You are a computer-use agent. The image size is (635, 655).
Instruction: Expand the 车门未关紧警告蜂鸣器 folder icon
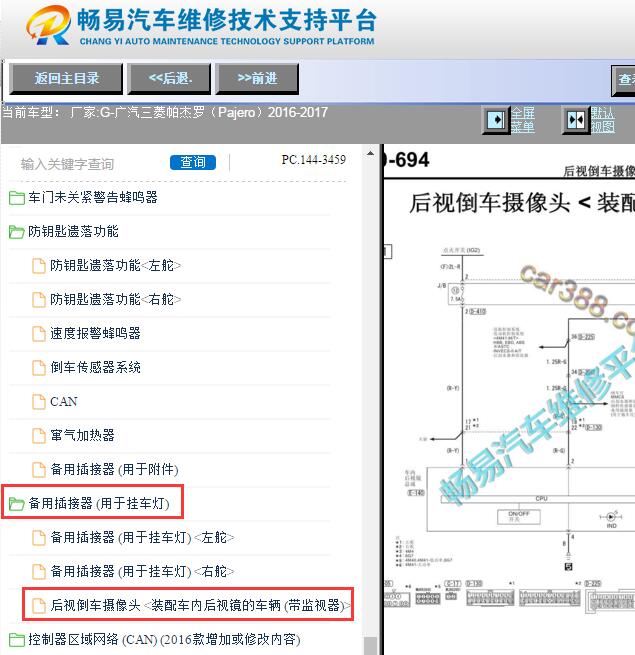(x=17, y=198)
